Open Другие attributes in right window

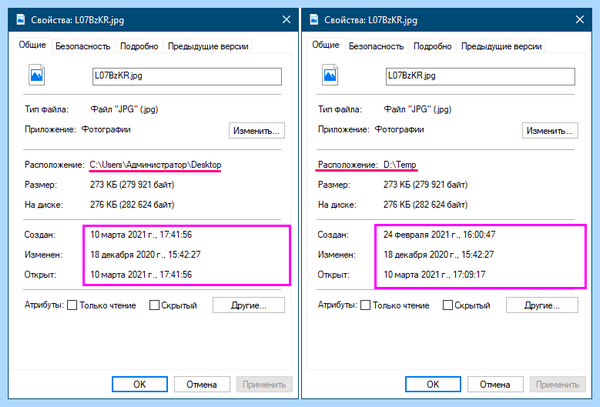tap(542, 305)
